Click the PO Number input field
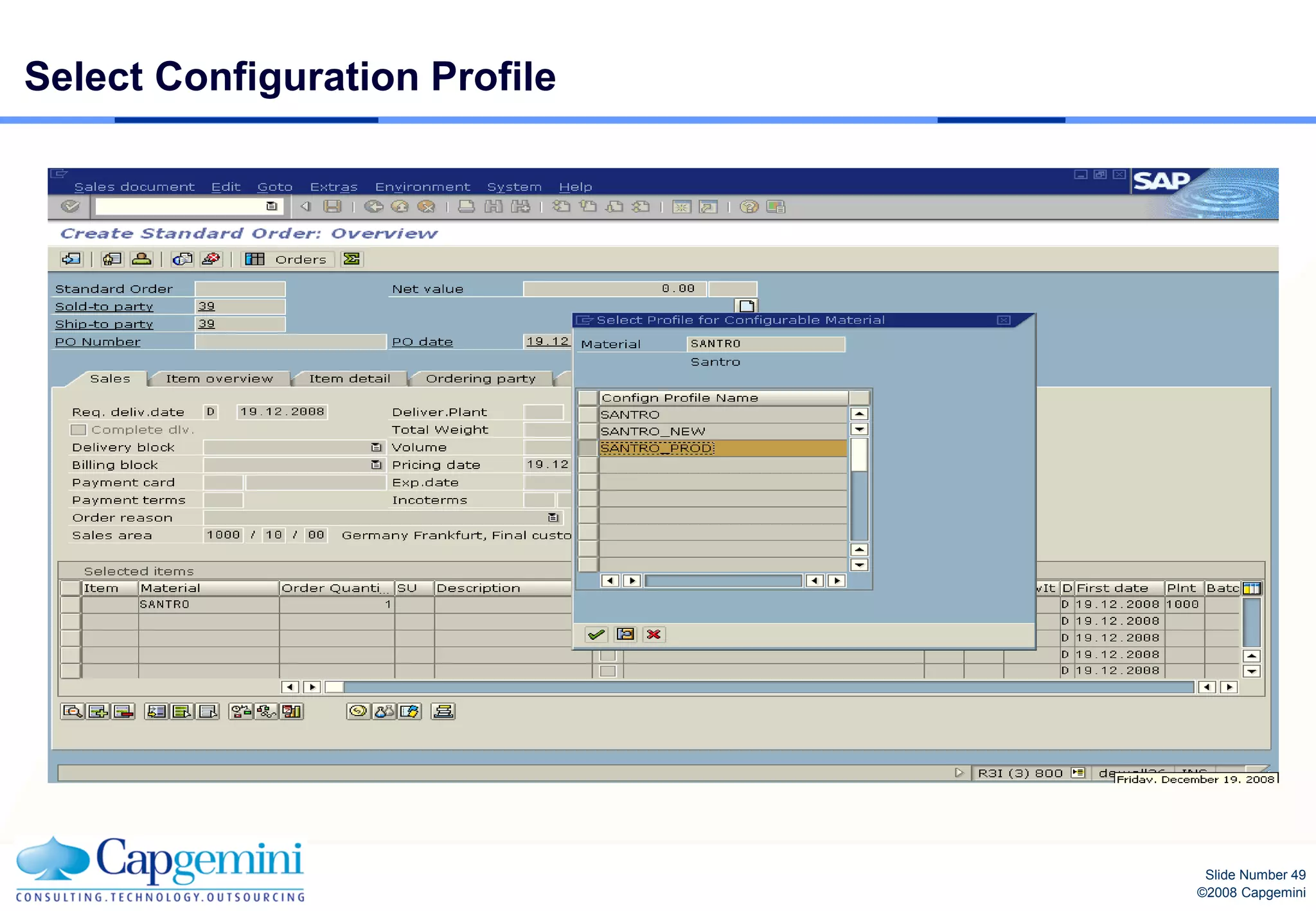1316x911 pixels. (x=290, y=342)
